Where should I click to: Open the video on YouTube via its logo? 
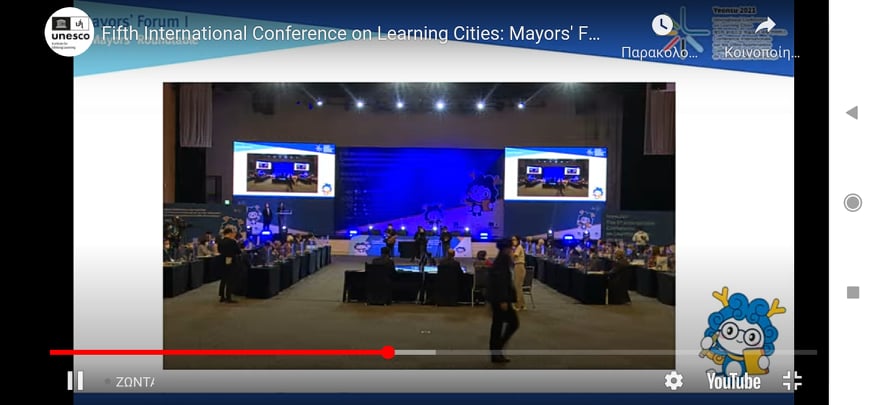tap(733, 381)
